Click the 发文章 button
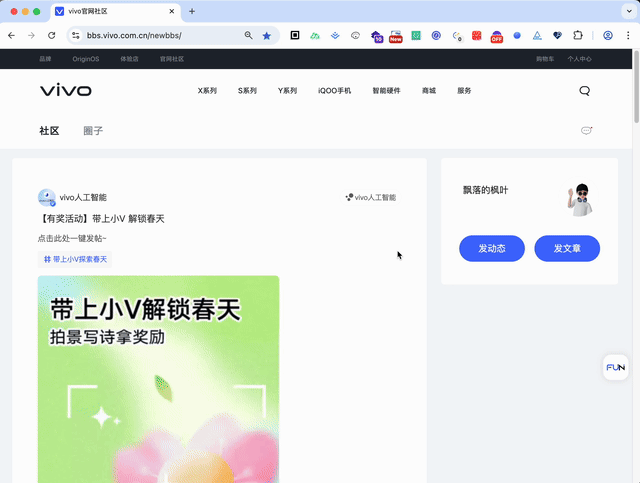The height and width of the screenshot is (483, 640). [567, 248]
